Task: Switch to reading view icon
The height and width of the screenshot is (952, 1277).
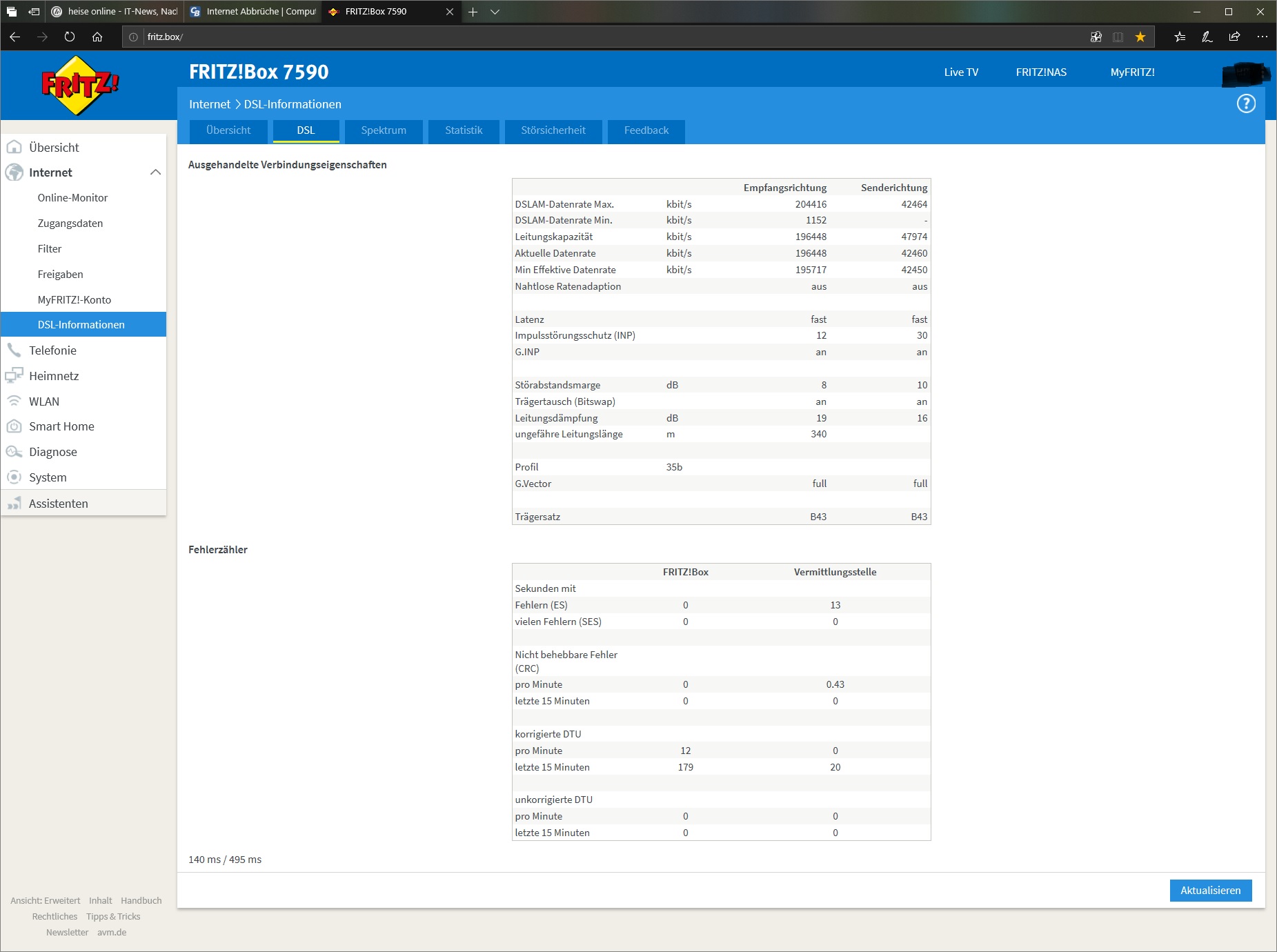Action: 1118,37
